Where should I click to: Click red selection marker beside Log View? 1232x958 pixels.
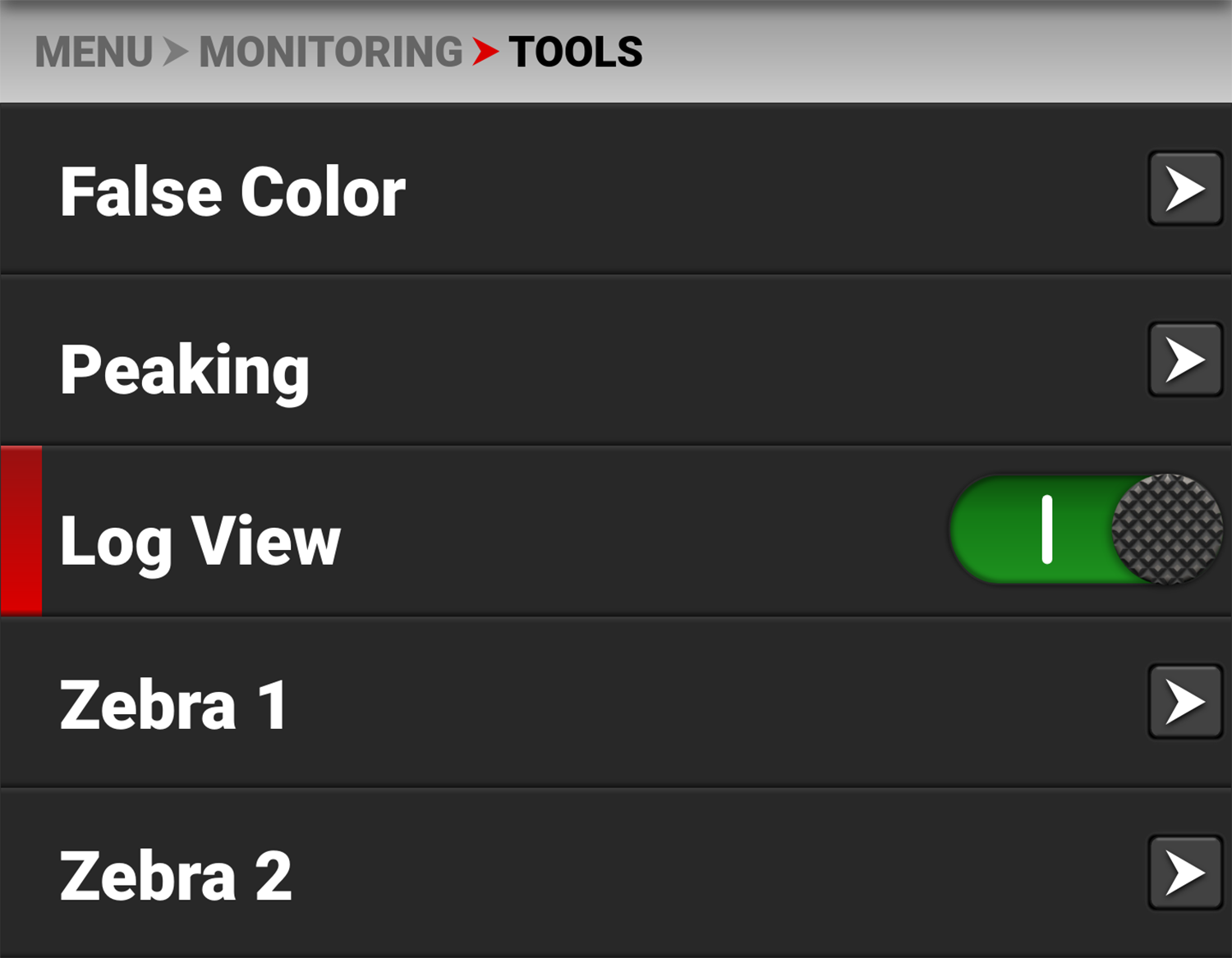tap(21, 530)
